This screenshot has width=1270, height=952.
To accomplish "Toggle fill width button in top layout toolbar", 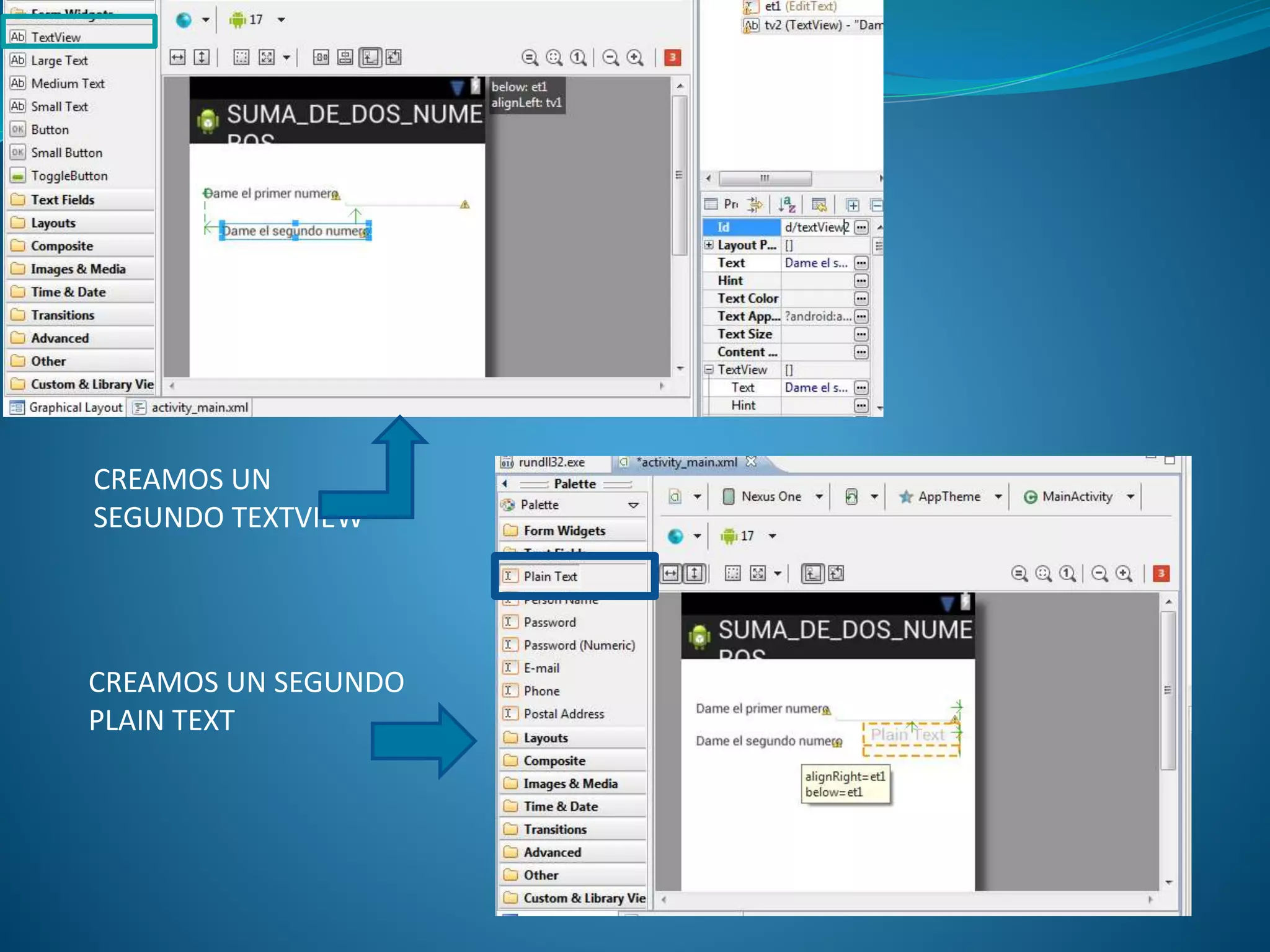I will 177,58.
